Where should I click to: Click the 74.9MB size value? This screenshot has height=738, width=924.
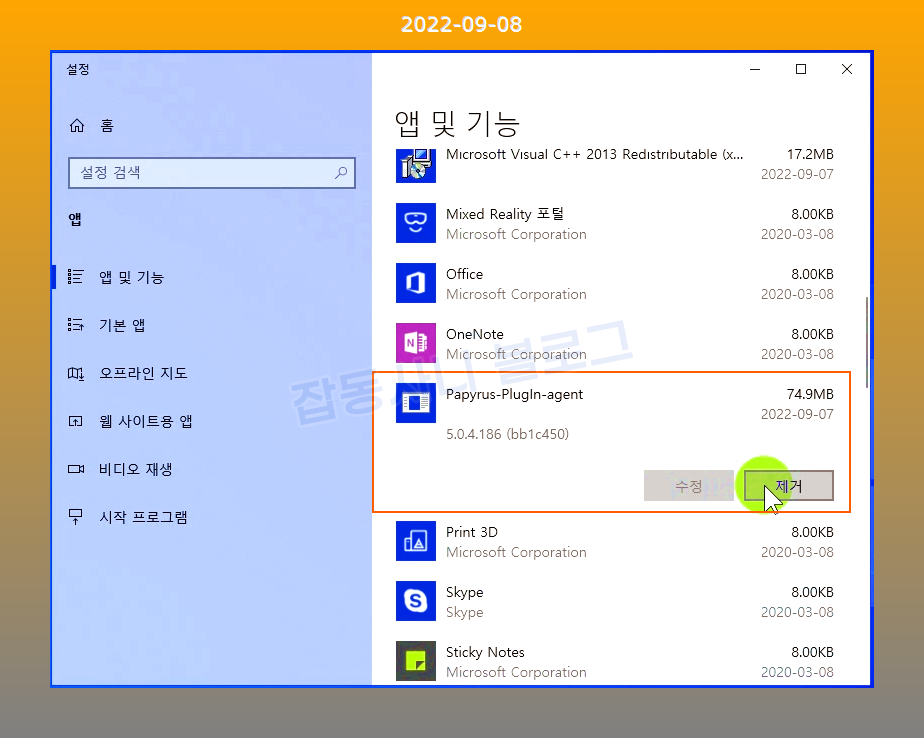tap(810, 394)
